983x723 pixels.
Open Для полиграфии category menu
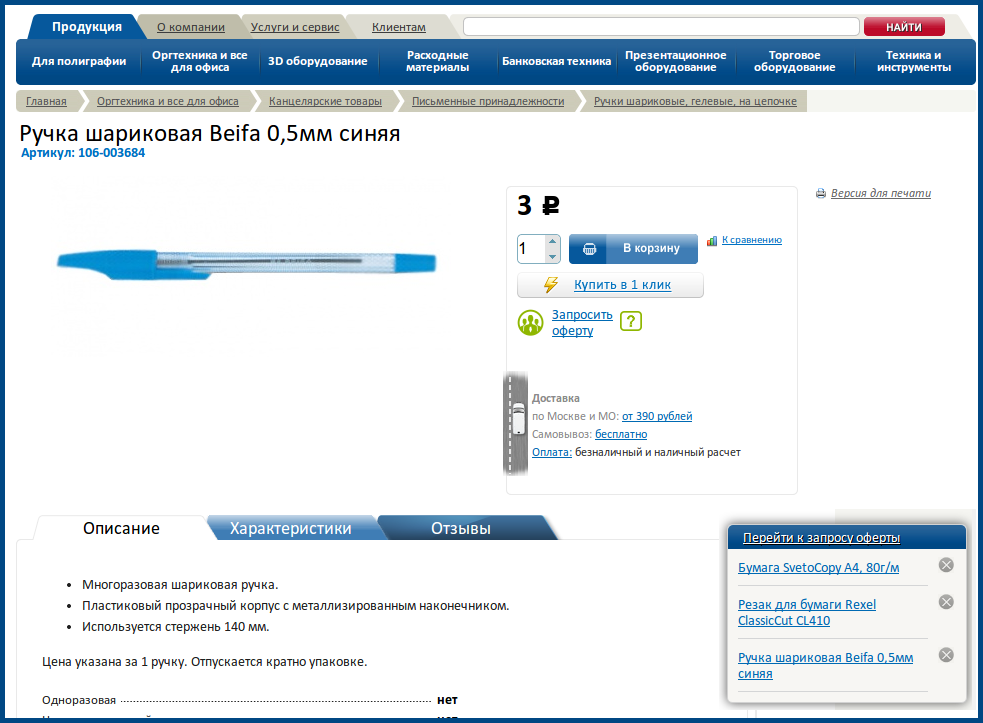click(79, 61)
